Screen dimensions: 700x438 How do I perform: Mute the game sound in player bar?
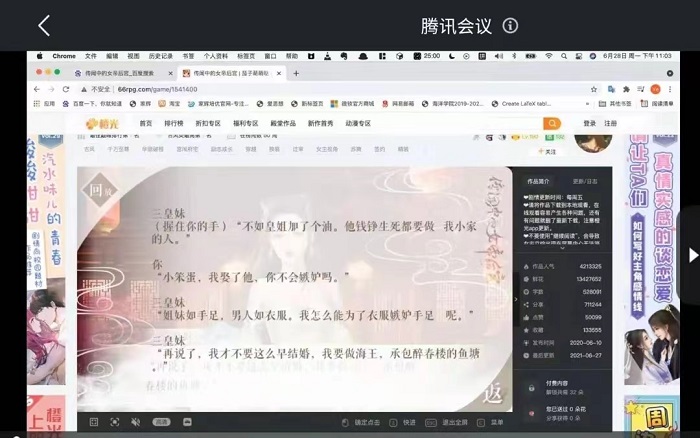pyautogui.click(x=136, y=422)
